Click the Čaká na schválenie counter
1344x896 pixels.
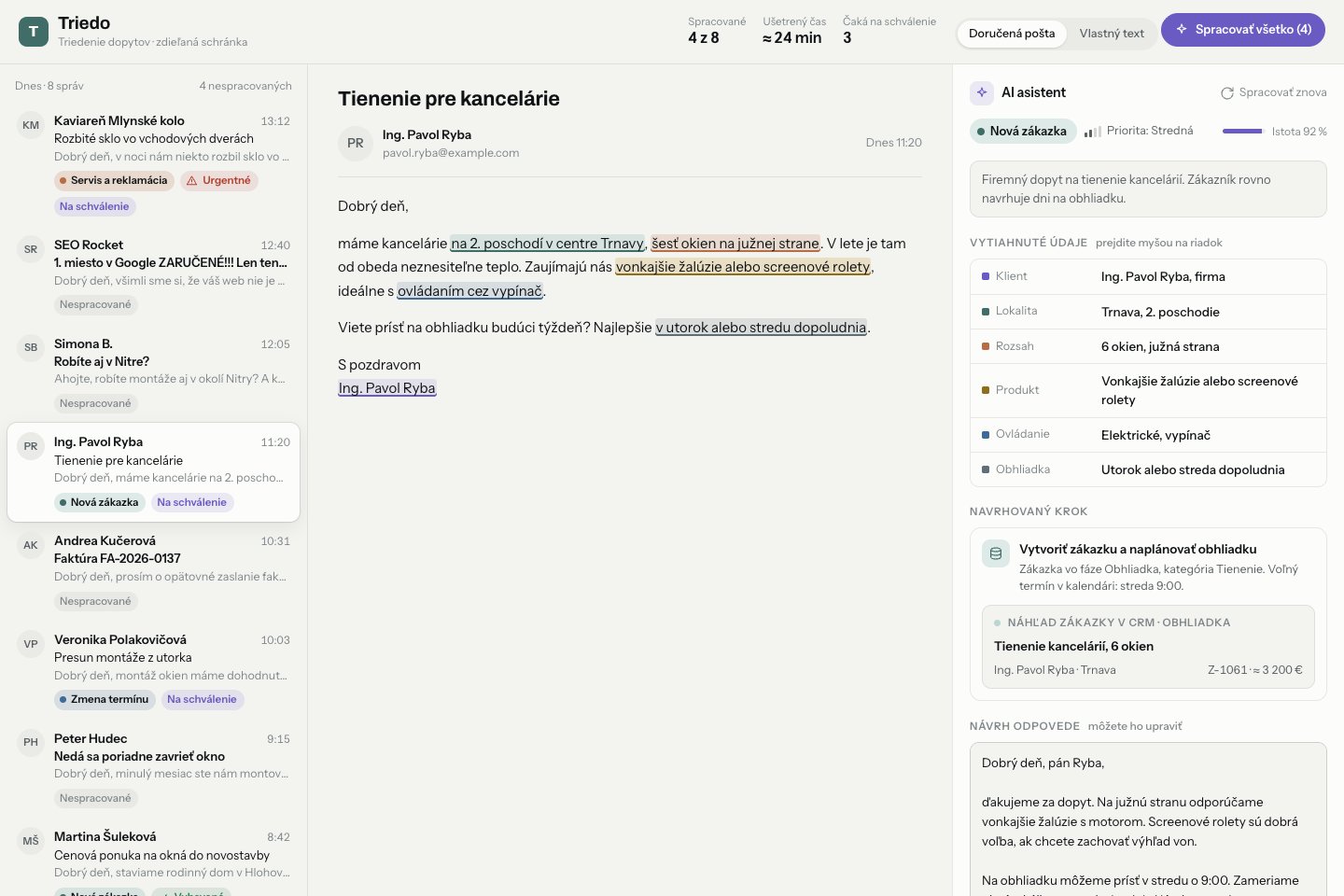tap(889, 31)
